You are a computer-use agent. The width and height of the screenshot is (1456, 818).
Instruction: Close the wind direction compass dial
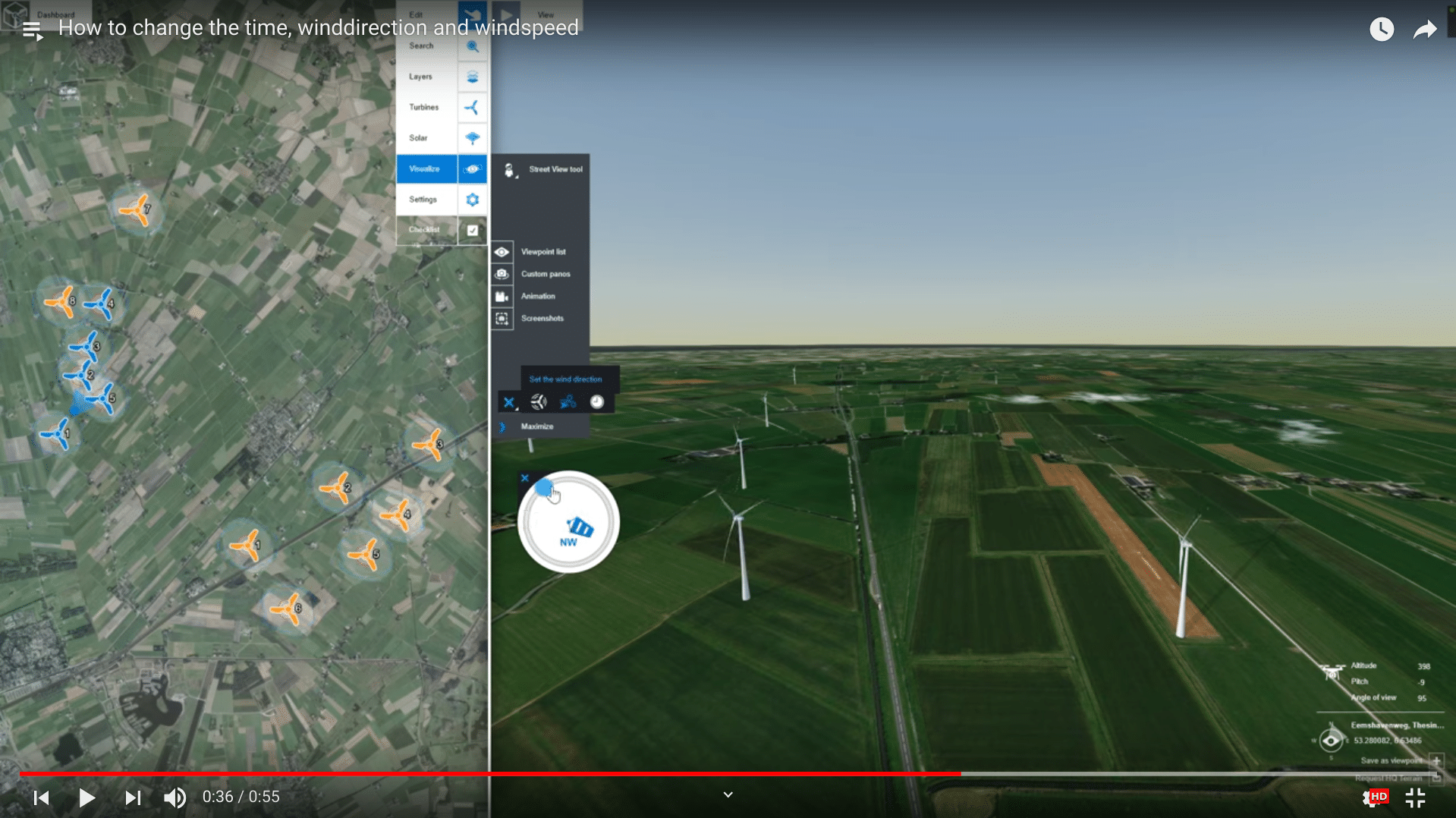[x=524, y=478]
